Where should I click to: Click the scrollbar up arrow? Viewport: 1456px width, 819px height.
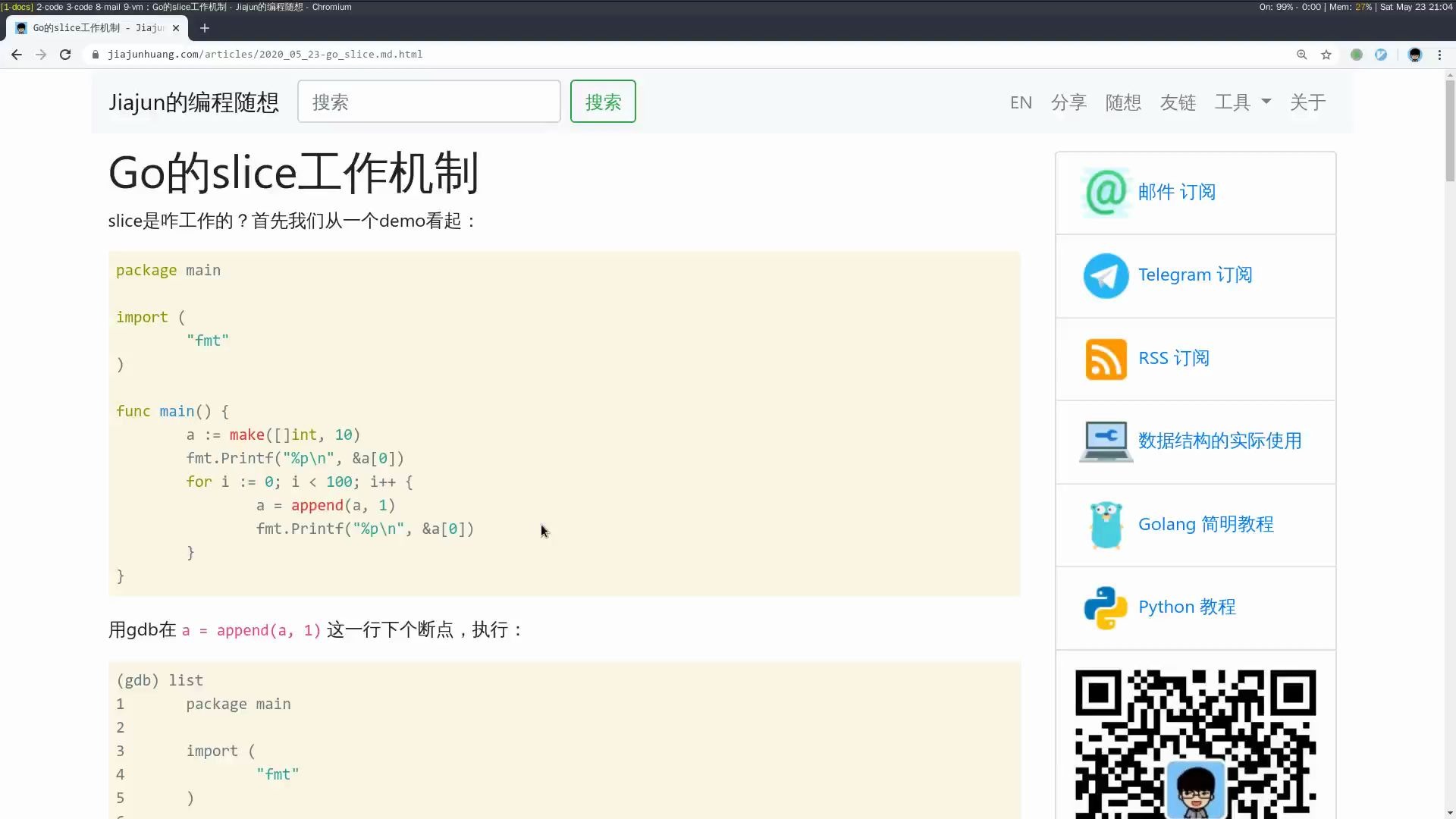point(1450,75)
